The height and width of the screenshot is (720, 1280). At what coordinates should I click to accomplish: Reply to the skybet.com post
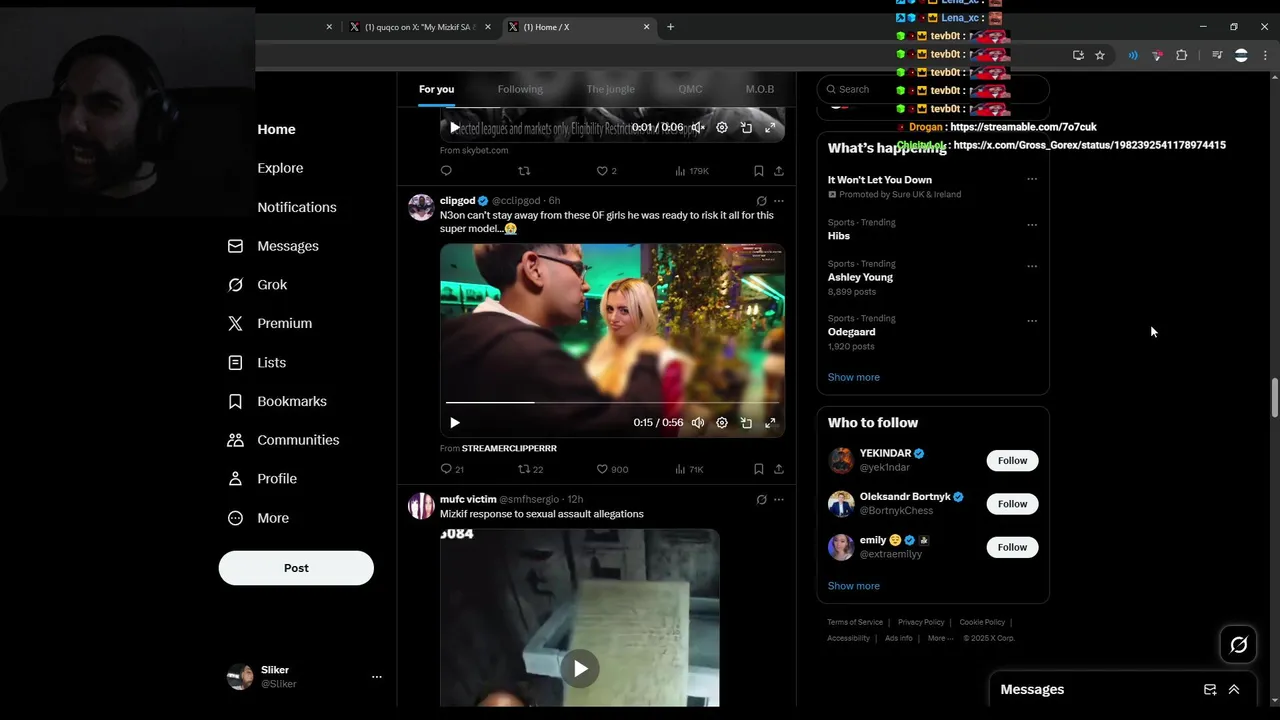point(446,171)
